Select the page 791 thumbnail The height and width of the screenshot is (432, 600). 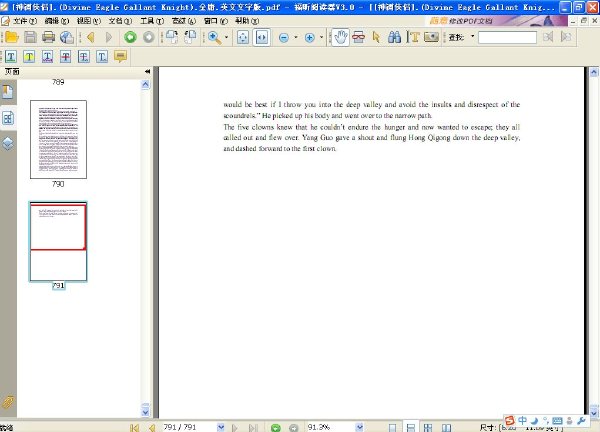[58, 242]
